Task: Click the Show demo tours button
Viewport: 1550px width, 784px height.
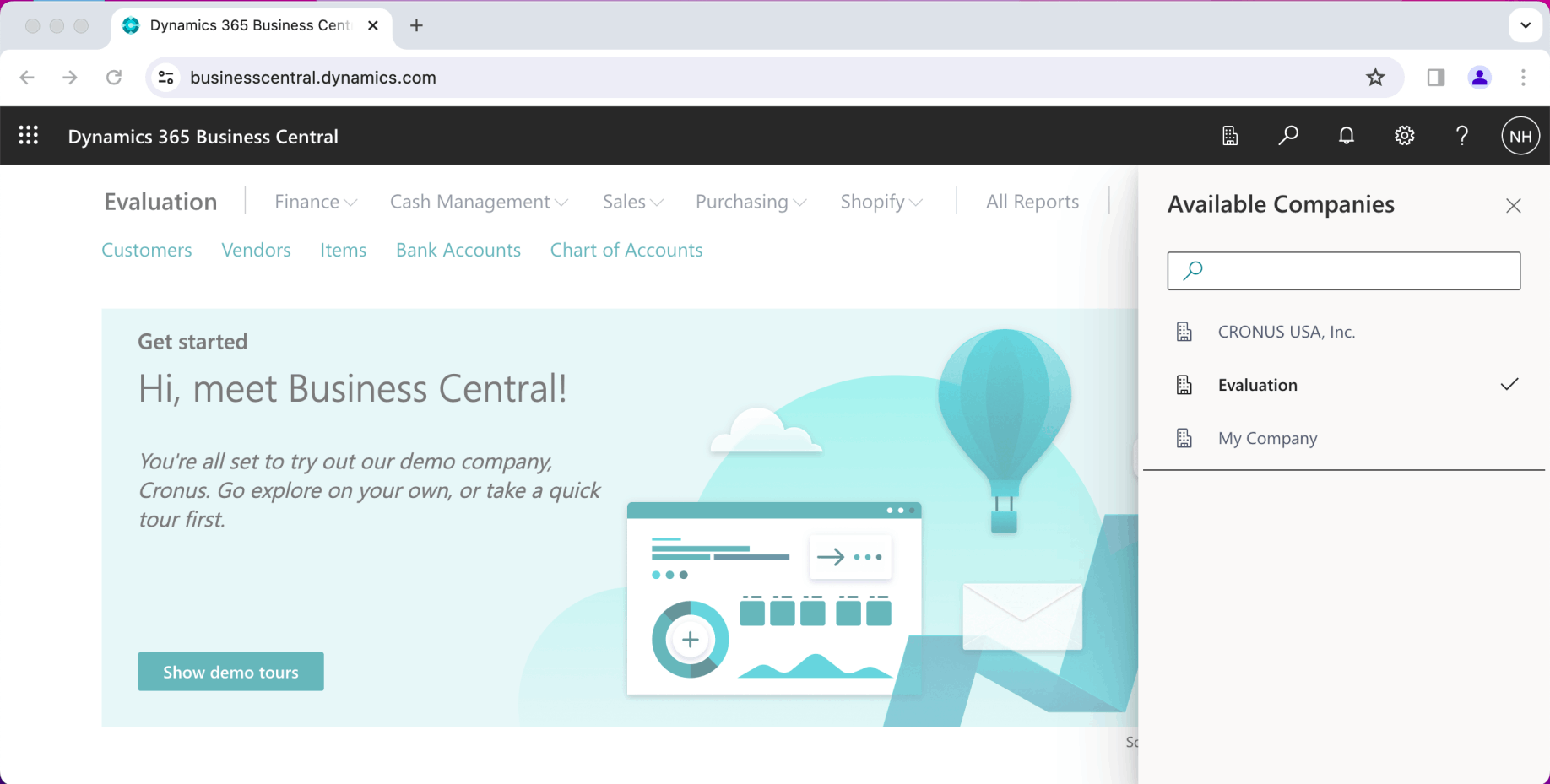Action: point(230,672)
